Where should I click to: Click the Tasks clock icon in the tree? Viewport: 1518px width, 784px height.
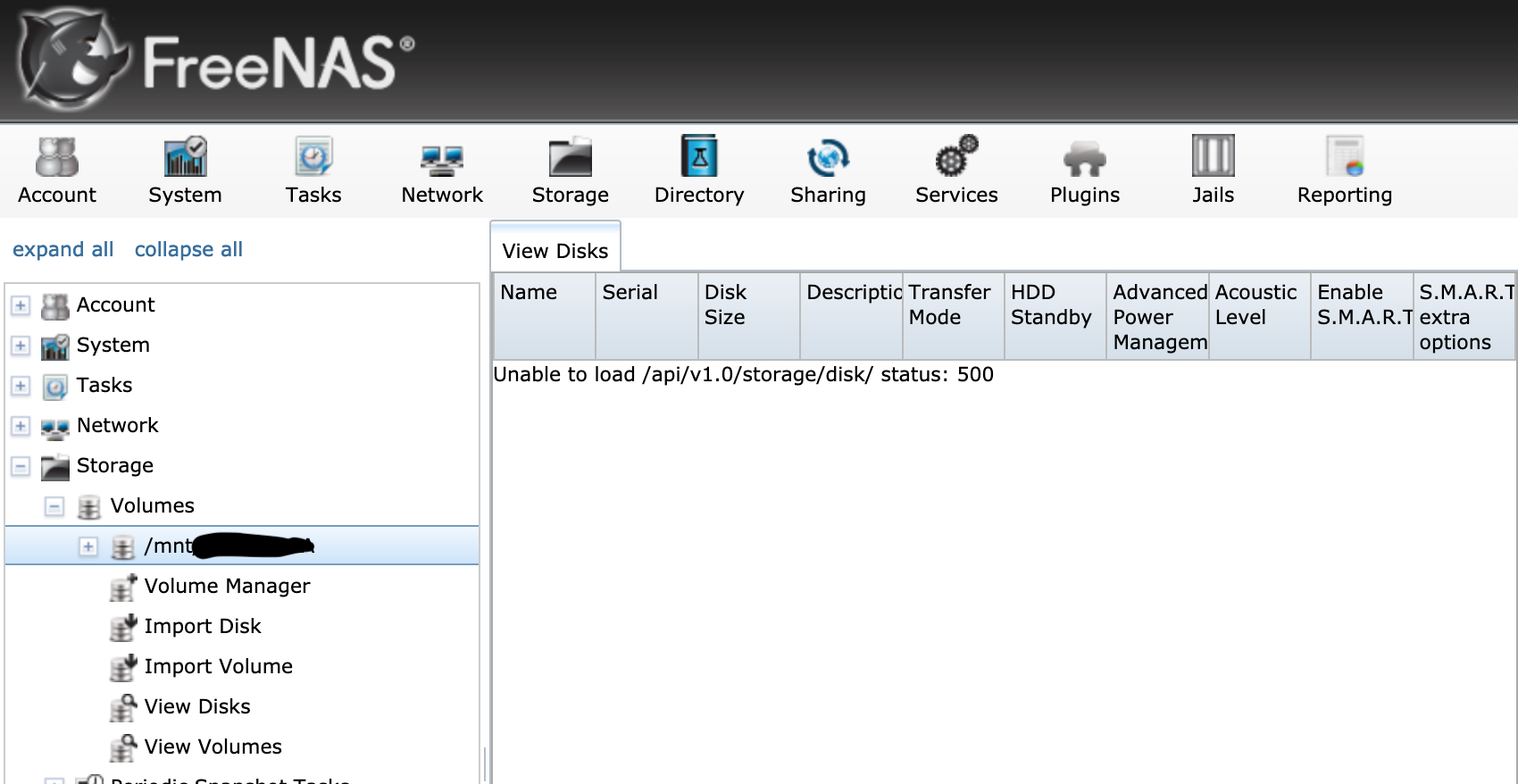click(55, 387)
